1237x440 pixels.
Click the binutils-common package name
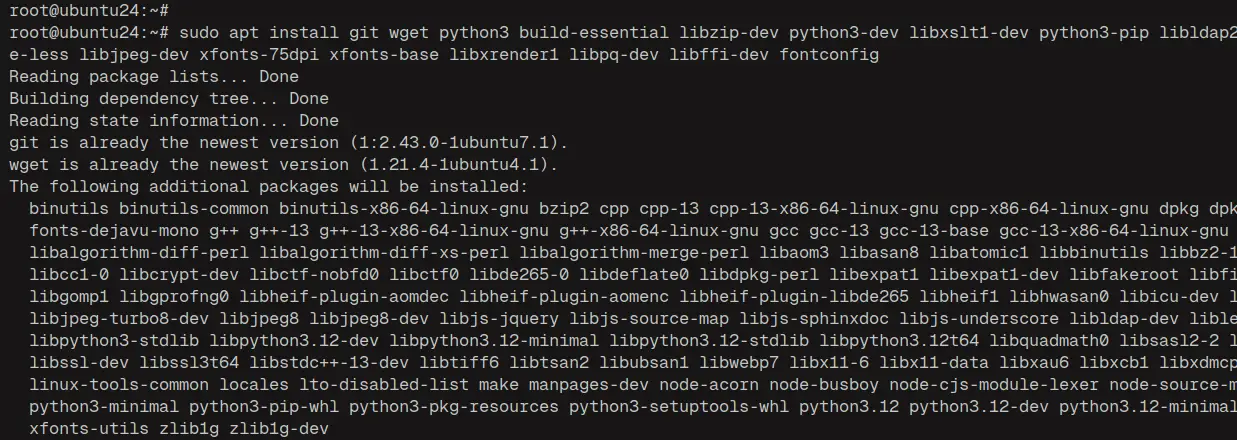194,208
